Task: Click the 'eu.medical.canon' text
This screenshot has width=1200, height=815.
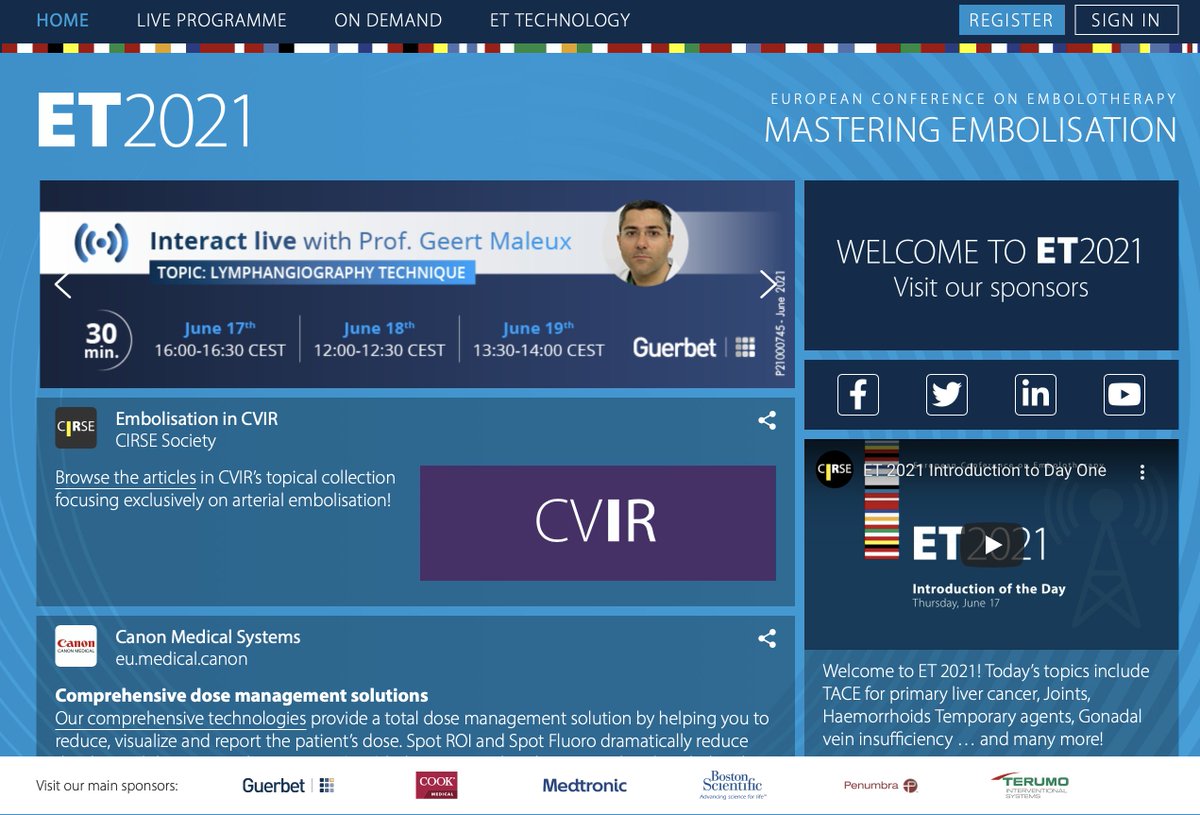Action: (x=182, y=659)
